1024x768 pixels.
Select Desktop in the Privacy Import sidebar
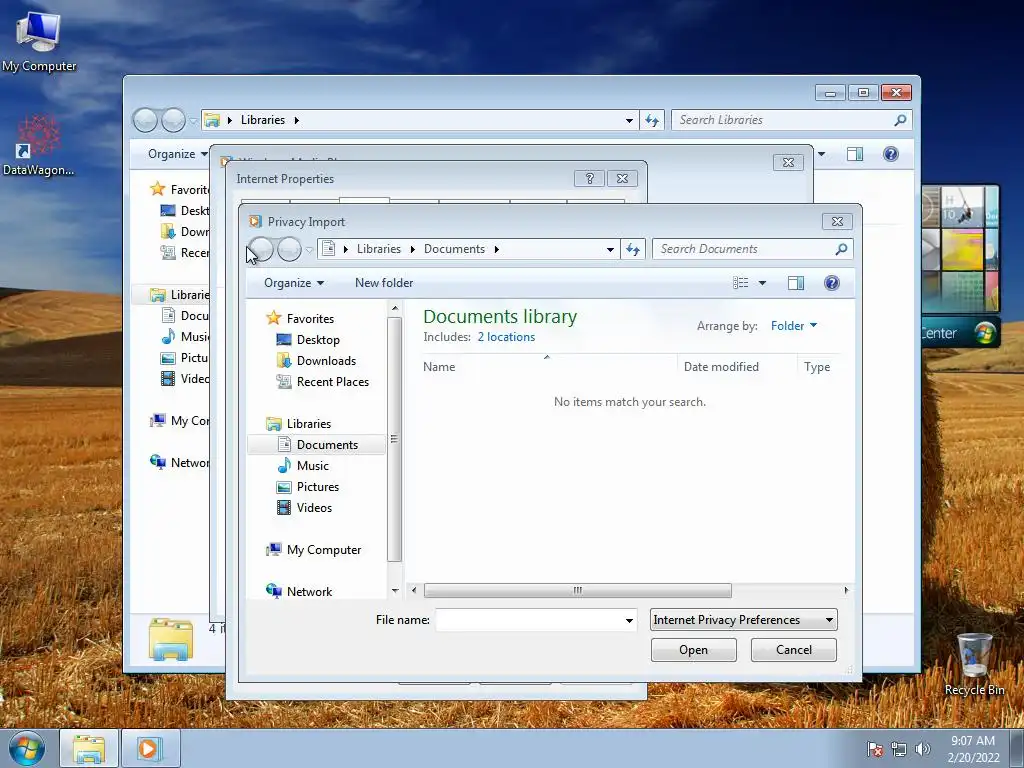point(318,340)
